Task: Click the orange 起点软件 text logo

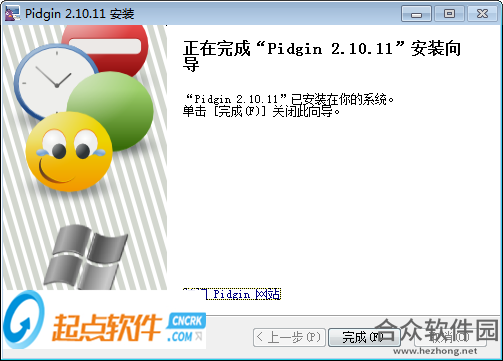Action: (107, 328)
